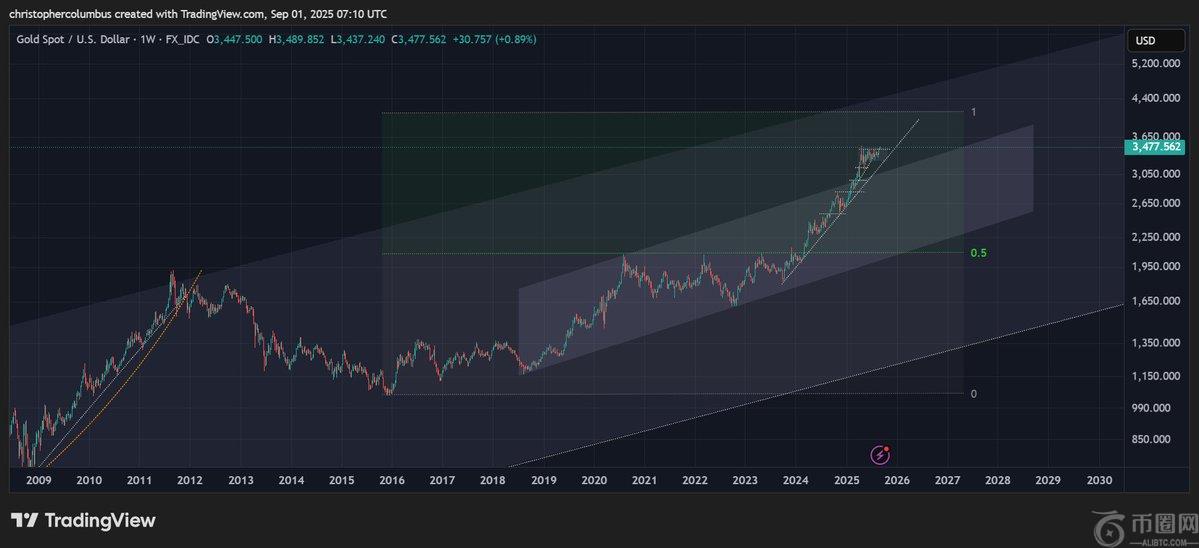
Task: Click the 2026 label on time axis
Action: pyautogui.click(x=896, y=481)
